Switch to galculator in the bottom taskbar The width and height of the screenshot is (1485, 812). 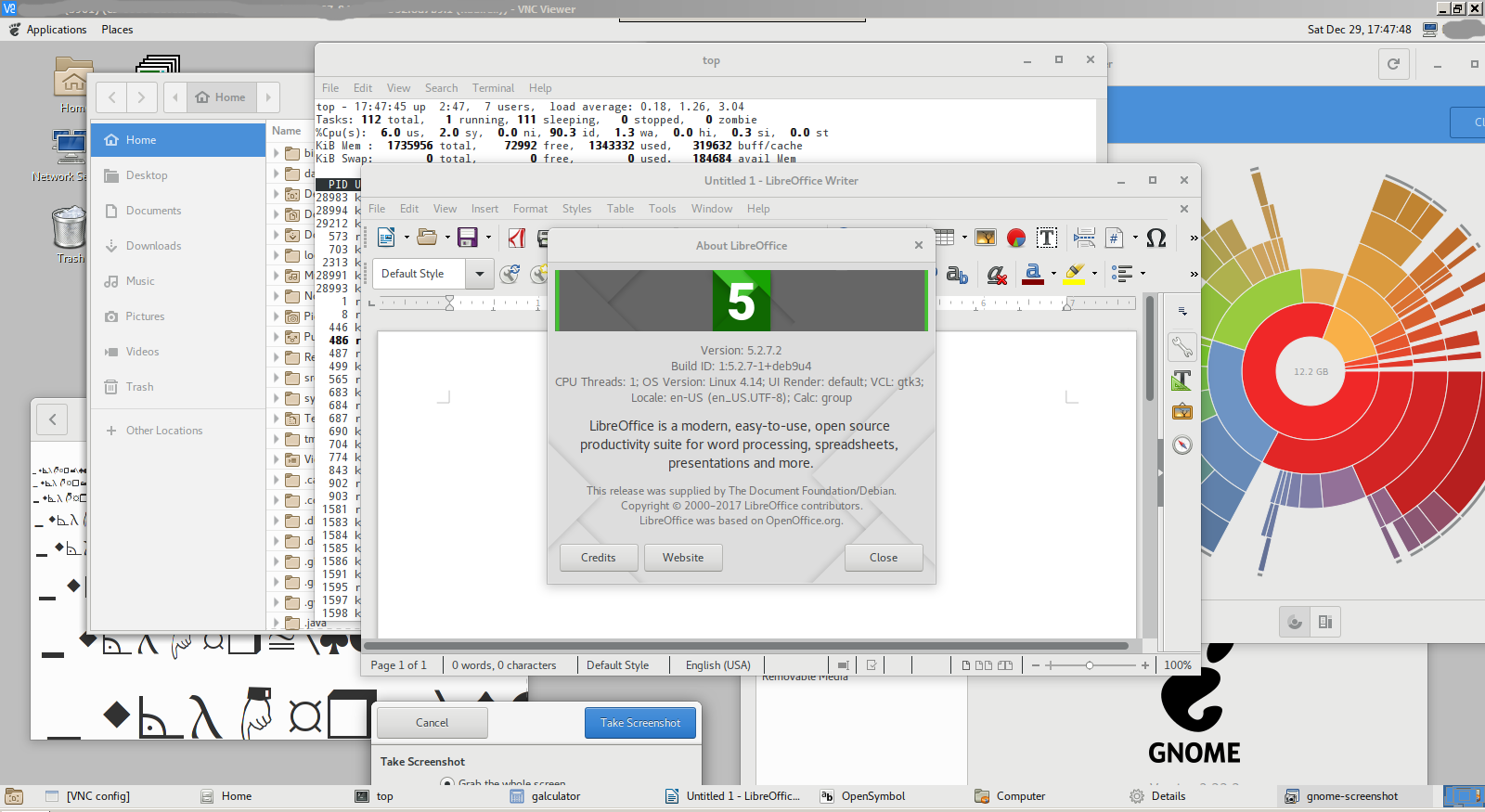click(546, 796)
